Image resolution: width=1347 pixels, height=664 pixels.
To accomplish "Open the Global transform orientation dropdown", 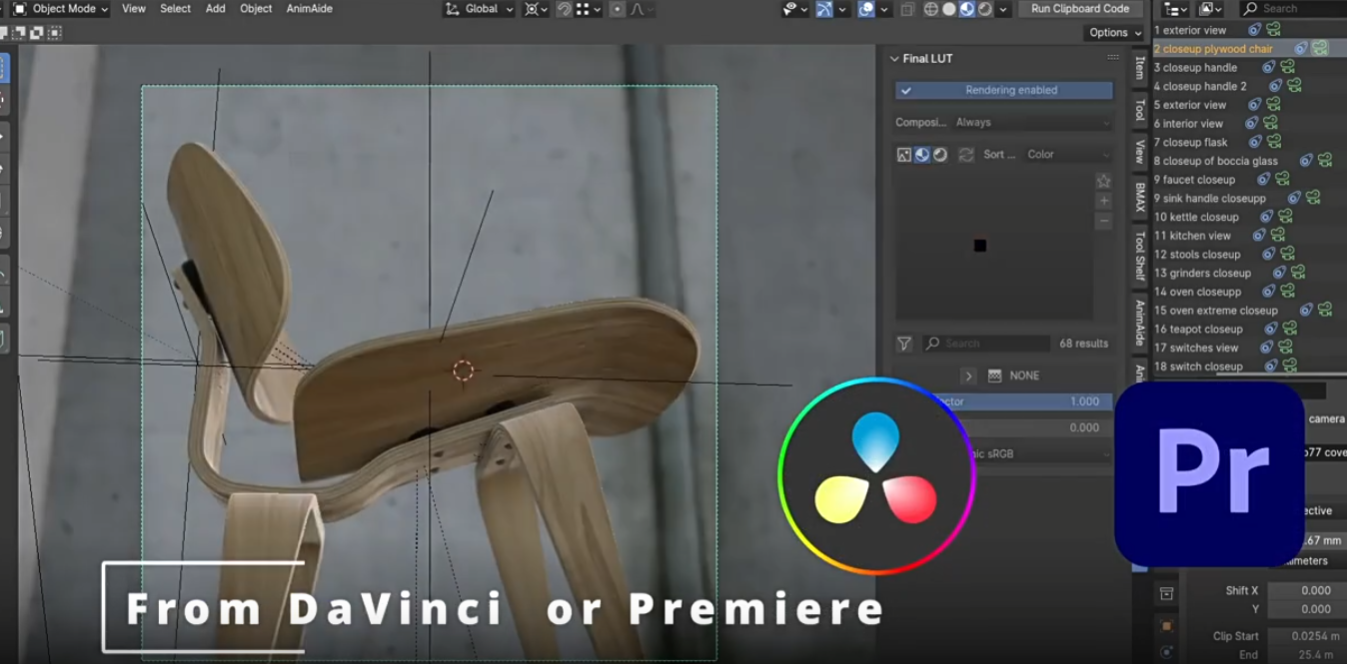I will tap(479, 9).
